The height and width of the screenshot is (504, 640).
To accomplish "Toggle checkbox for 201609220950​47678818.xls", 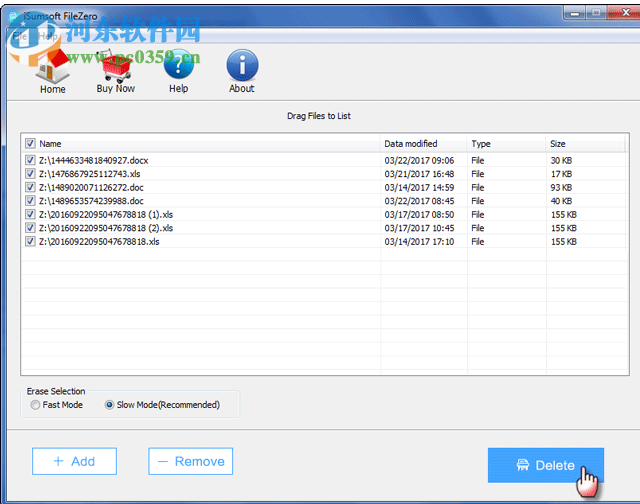I will click(x=30, y=241).
